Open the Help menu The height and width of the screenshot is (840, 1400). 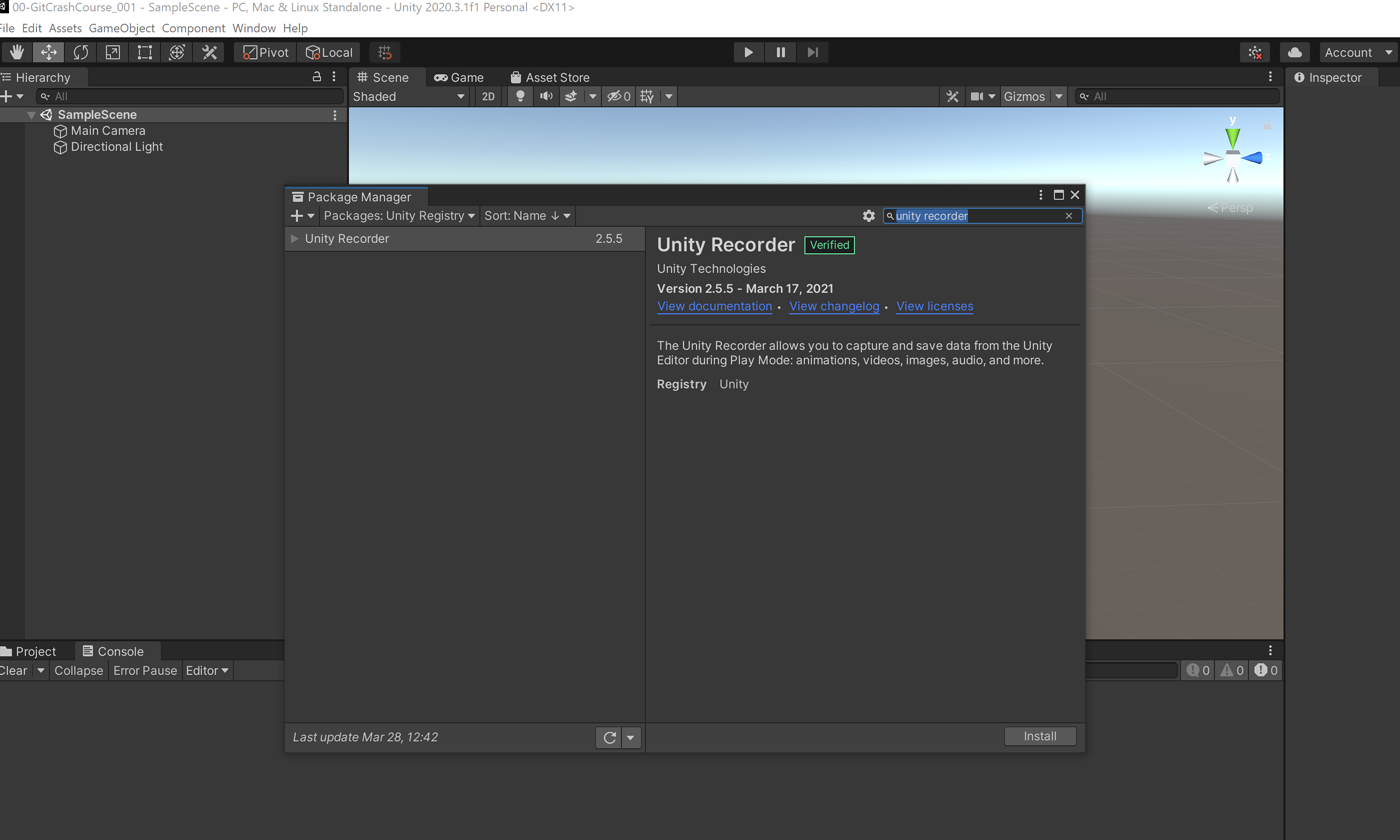pyautogui.click(x=295, y=28)
